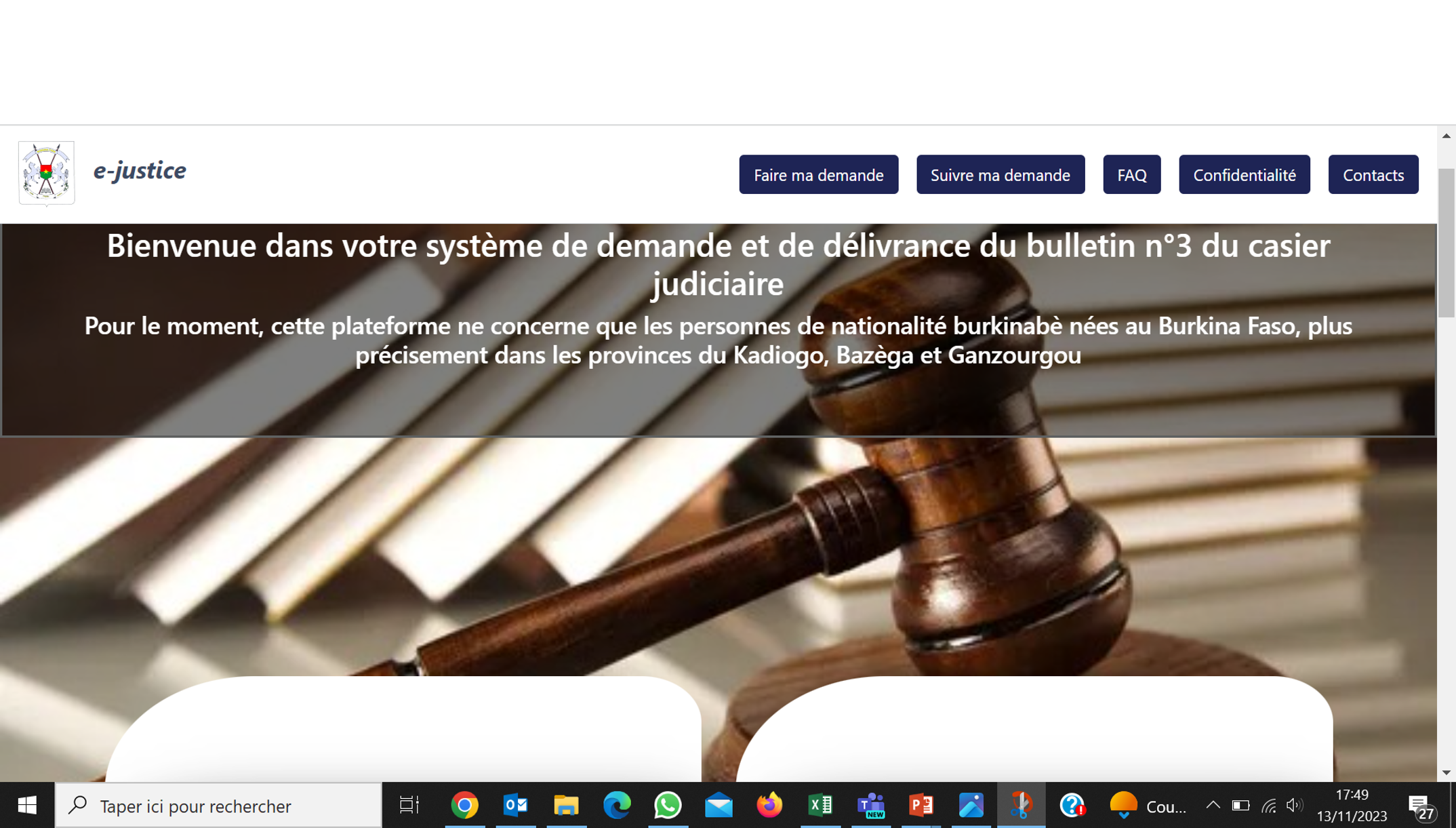Open the weather widget details

pos(1122,806)
